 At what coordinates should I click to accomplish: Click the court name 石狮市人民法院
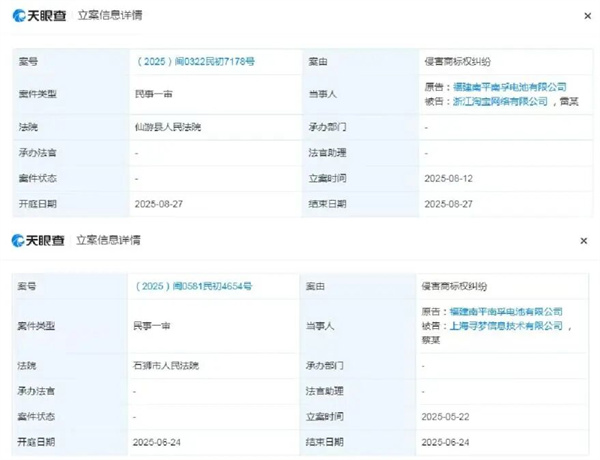(166, 366)
